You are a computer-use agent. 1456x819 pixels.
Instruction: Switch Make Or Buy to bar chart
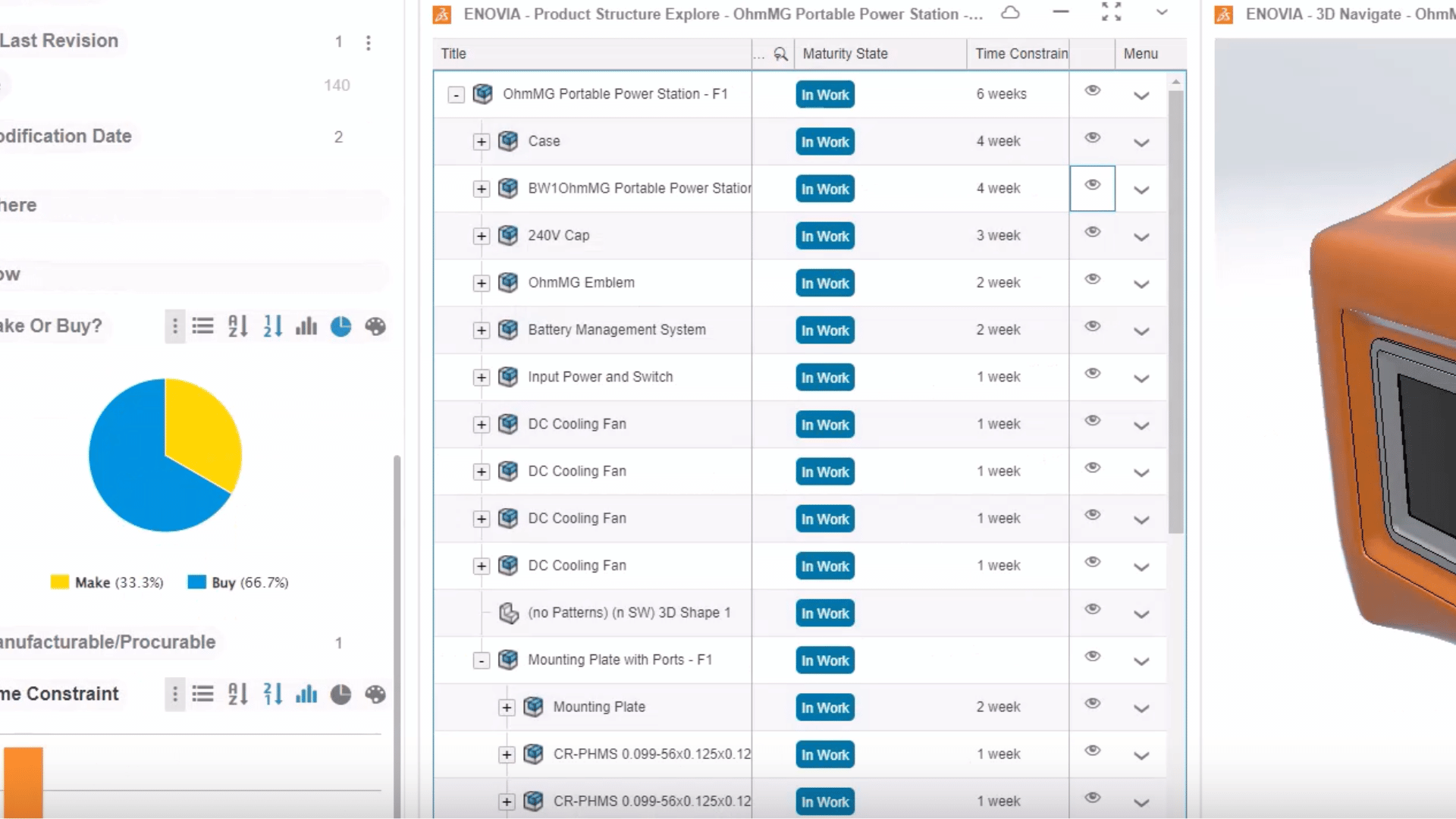306,326
